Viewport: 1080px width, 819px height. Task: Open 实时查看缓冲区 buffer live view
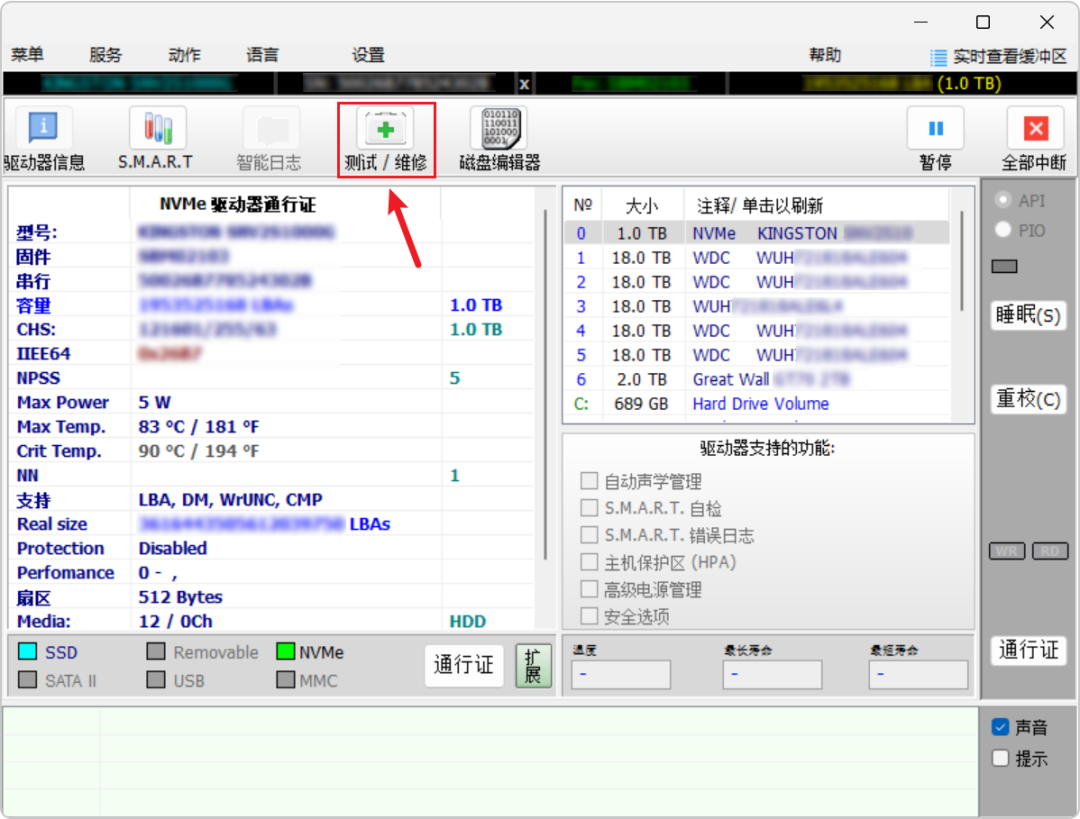click(999, 56)
